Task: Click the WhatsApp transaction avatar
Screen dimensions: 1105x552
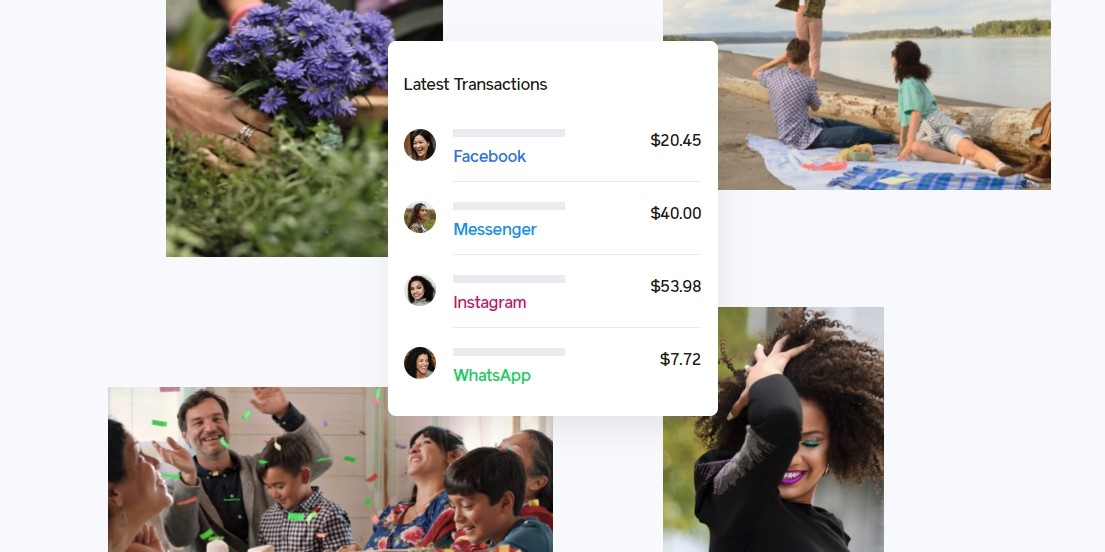Action: coord(420,363)
